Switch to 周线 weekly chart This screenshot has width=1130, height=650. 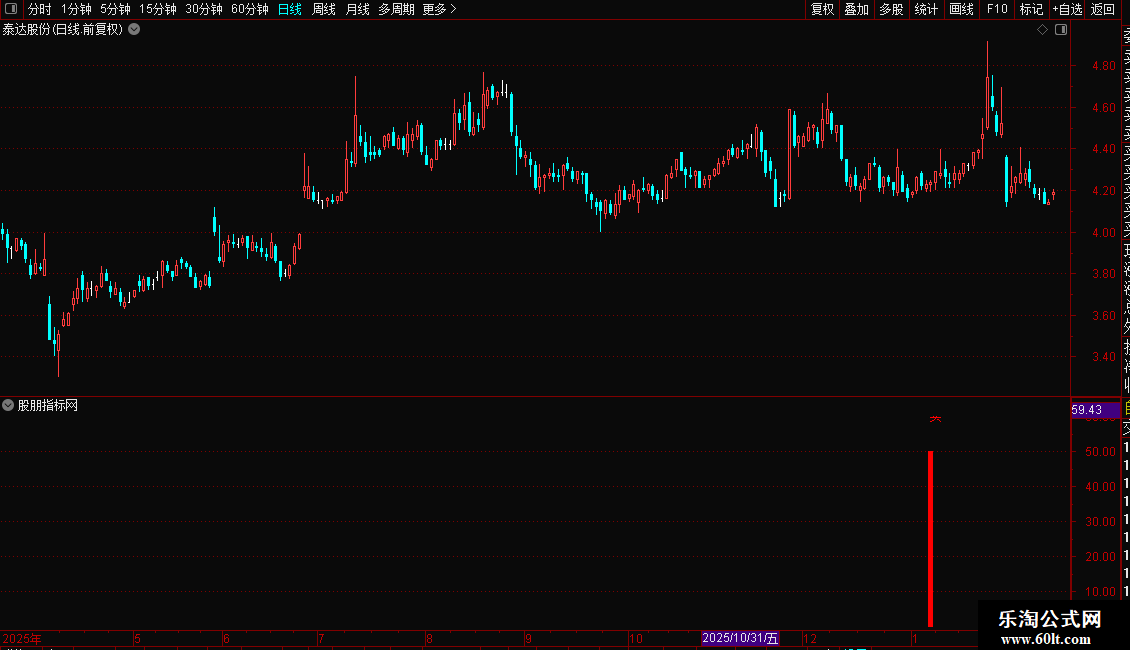[324, 9]
